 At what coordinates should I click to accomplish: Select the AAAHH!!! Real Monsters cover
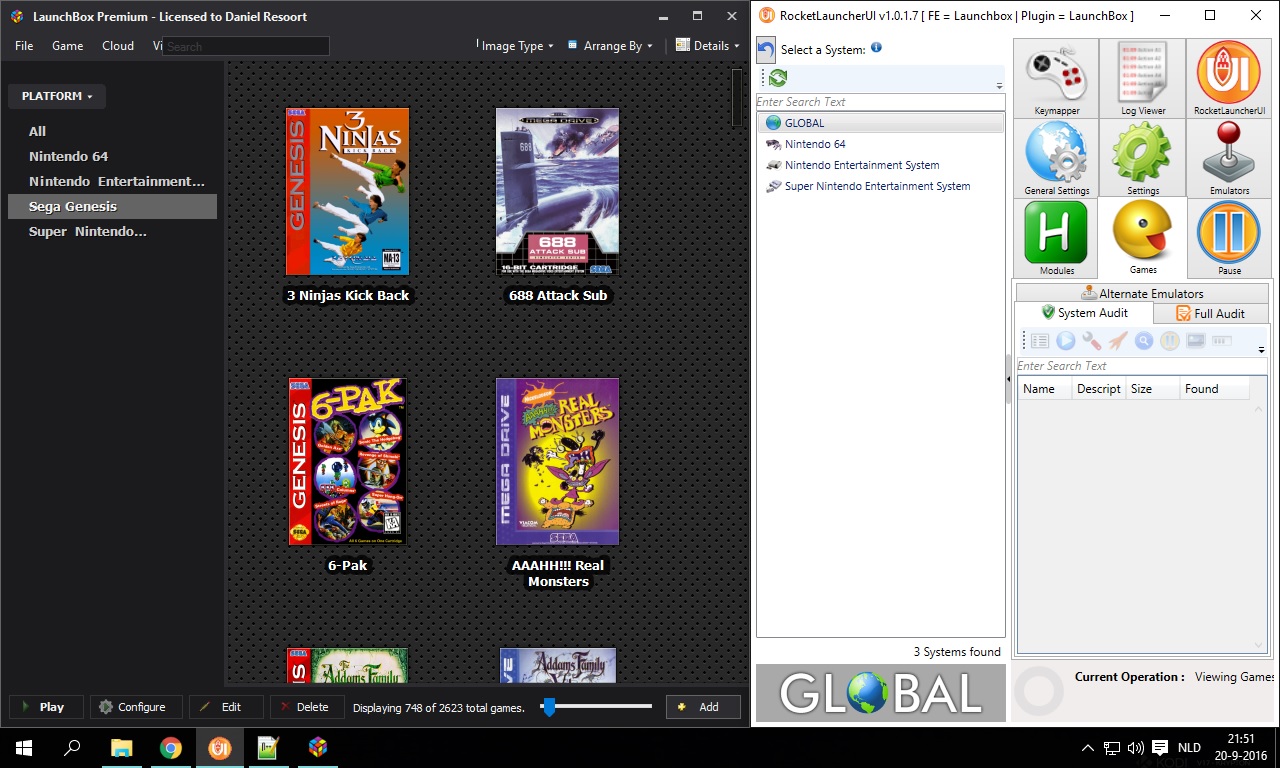tap(558, 462)
